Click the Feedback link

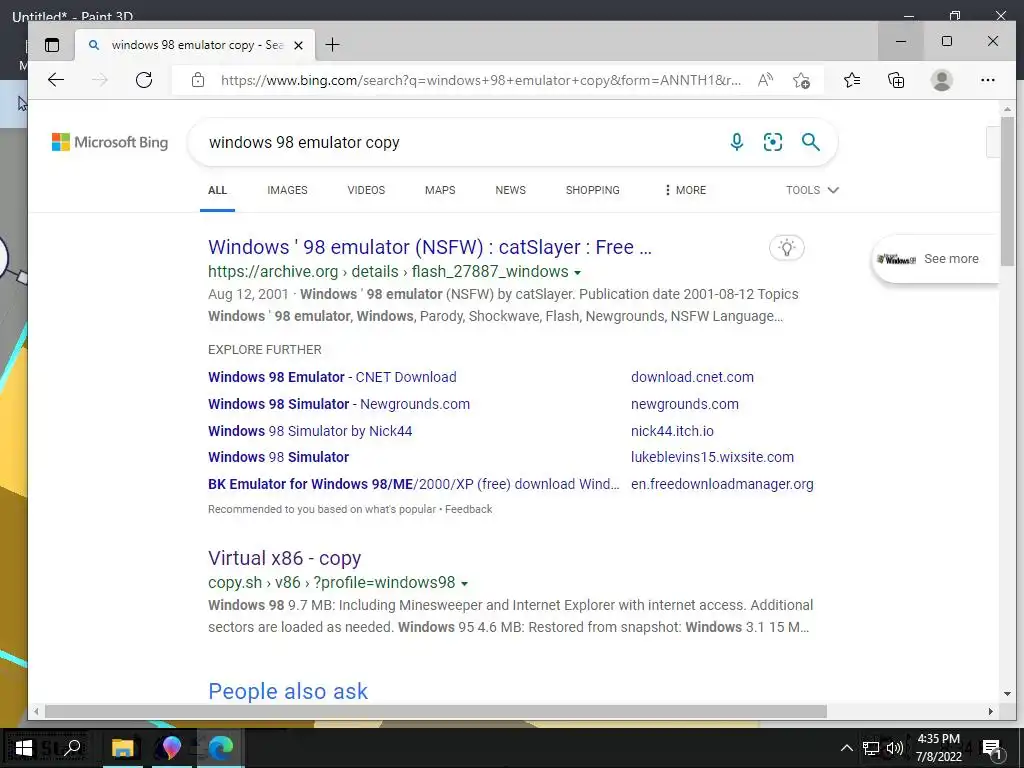point(469,509)
